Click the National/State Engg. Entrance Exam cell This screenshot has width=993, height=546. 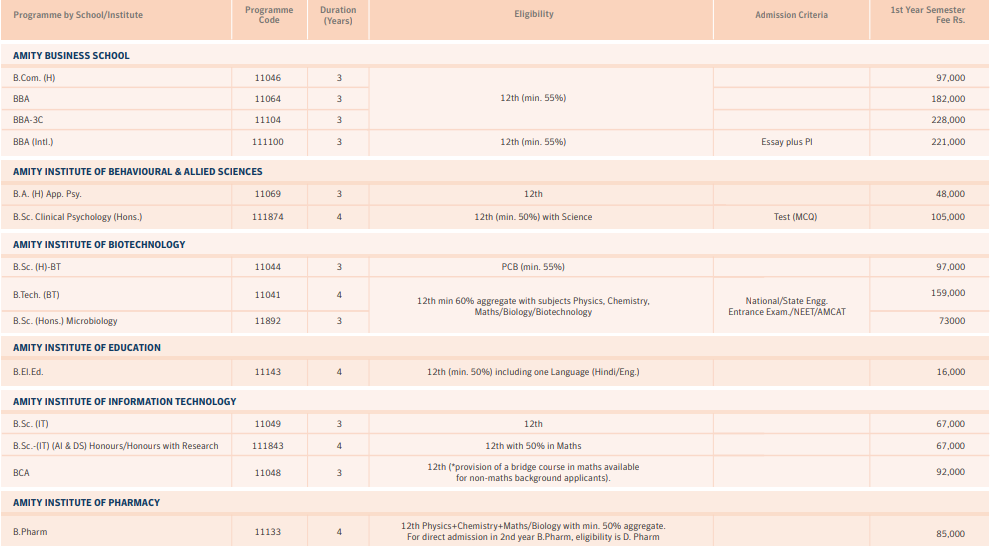tap(786, 307)
